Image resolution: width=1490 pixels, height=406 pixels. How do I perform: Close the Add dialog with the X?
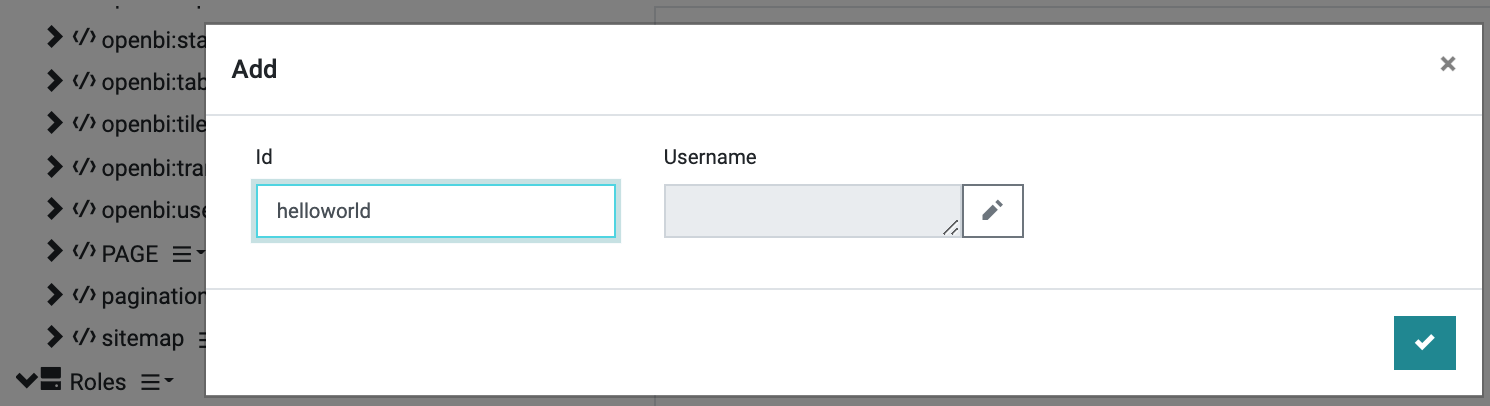pos(1447,64)
